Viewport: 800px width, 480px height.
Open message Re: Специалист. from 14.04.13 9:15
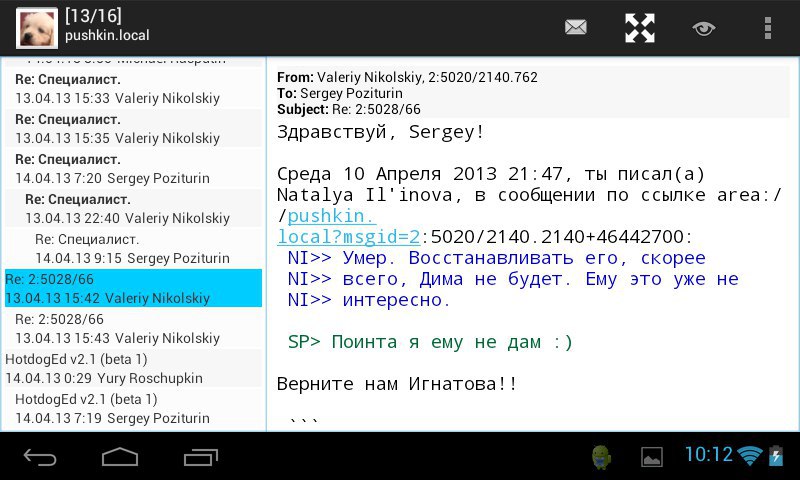point(133,248)
